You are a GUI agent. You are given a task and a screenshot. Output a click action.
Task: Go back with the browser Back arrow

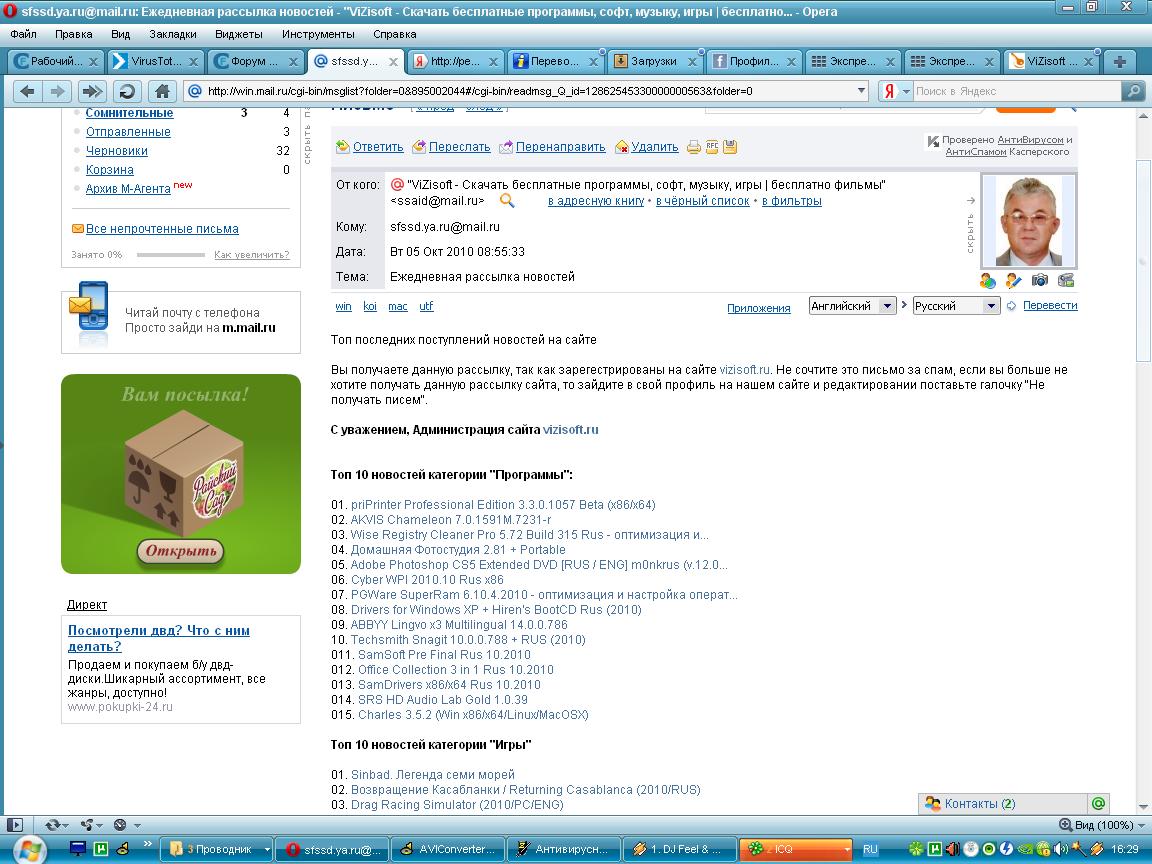click(27, 91)
